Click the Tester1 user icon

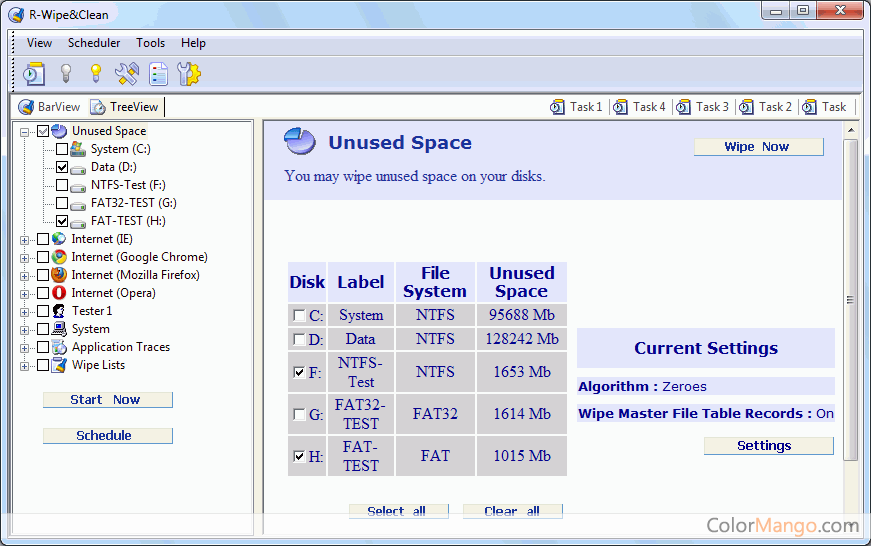(59, 311)
